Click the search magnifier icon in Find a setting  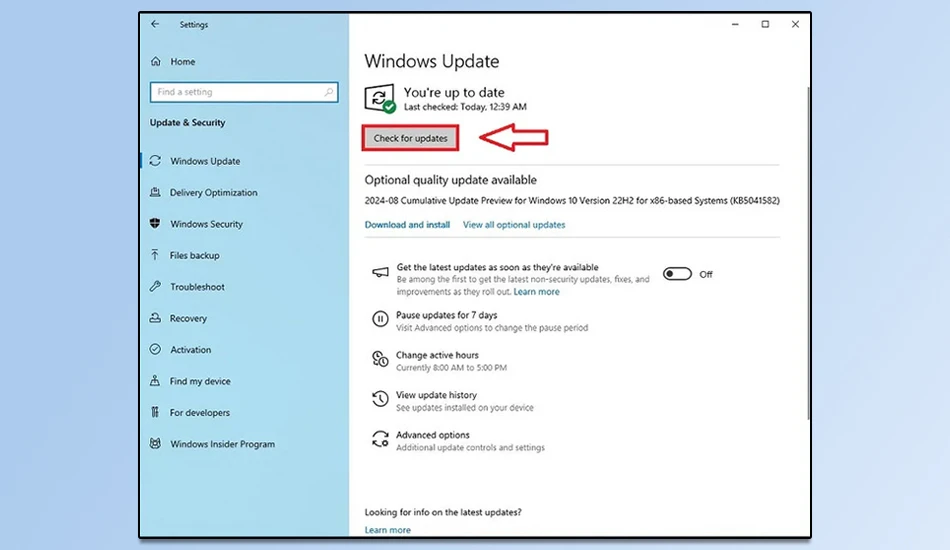328,92
